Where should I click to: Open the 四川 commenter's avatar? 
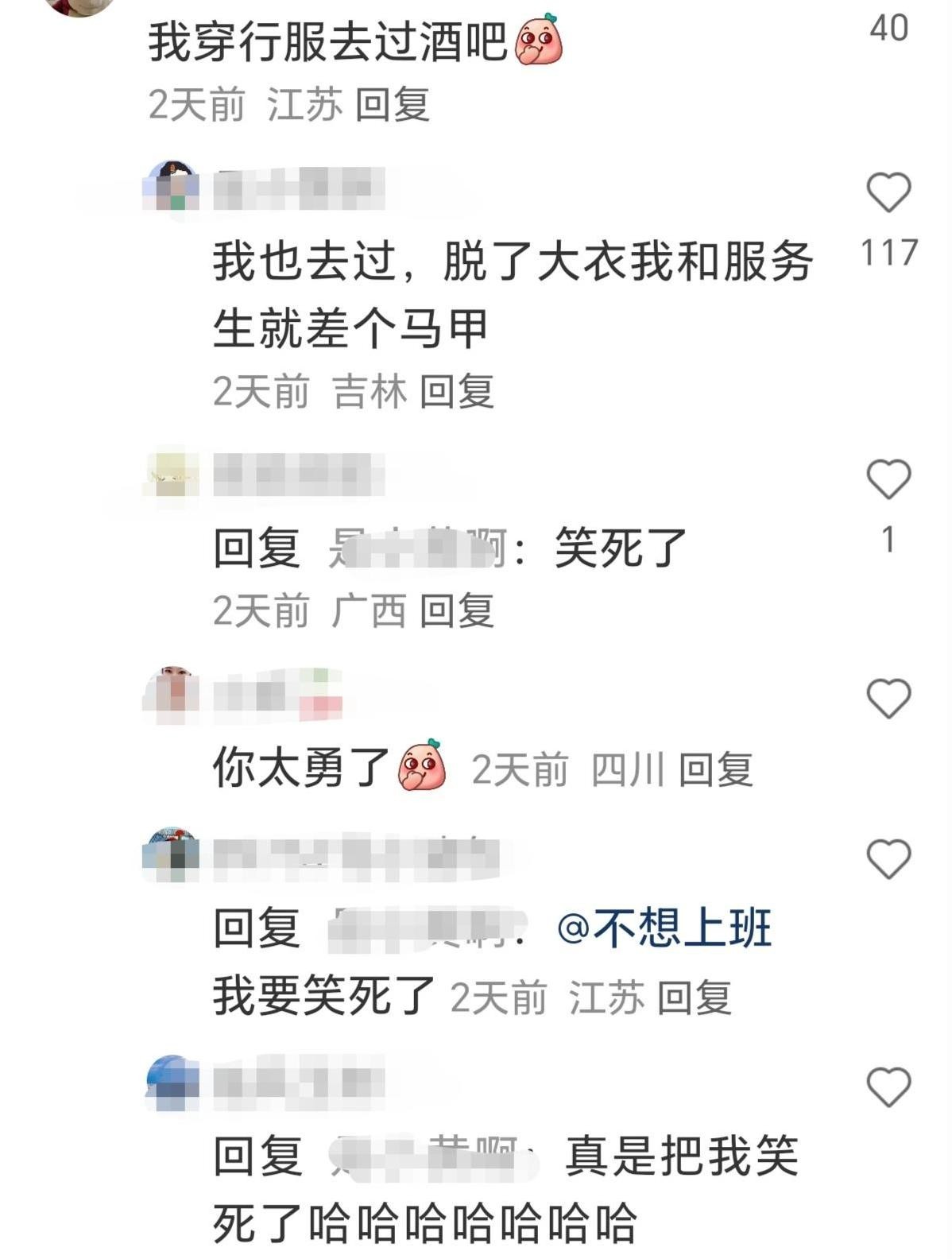(172, 695)
